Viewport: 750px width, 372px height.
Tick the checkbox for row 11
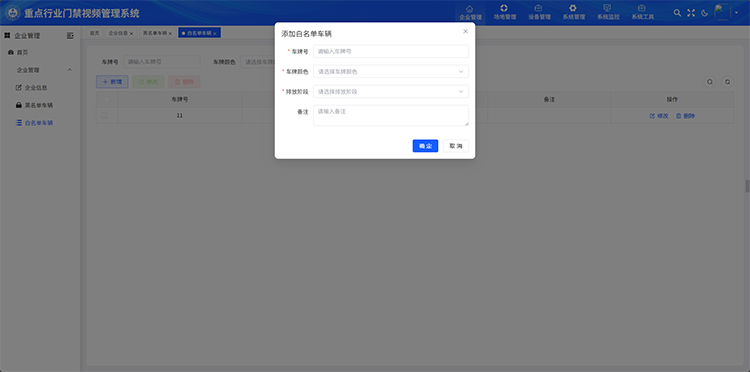pos(104,116)
